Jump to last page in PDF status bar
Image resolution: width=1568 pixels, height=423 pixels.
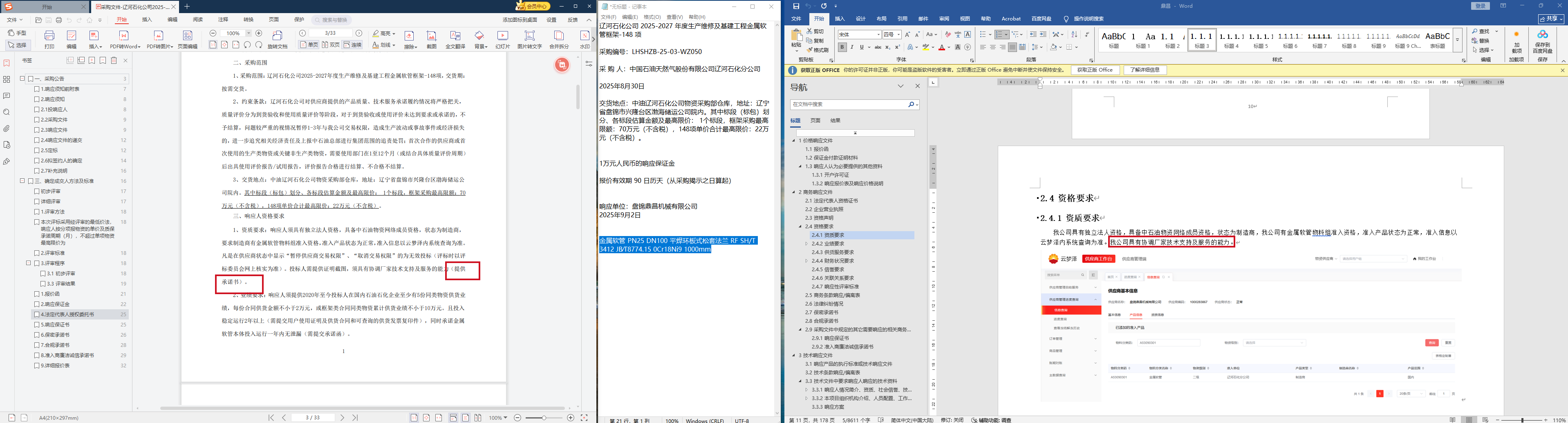(x=356, y=418)
